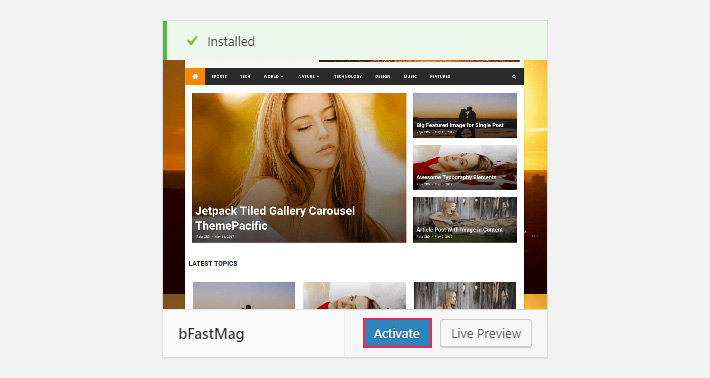This screenshot has width=710, height=378.
Task: Click the orange home icon in theme preview
Action: 195,77
